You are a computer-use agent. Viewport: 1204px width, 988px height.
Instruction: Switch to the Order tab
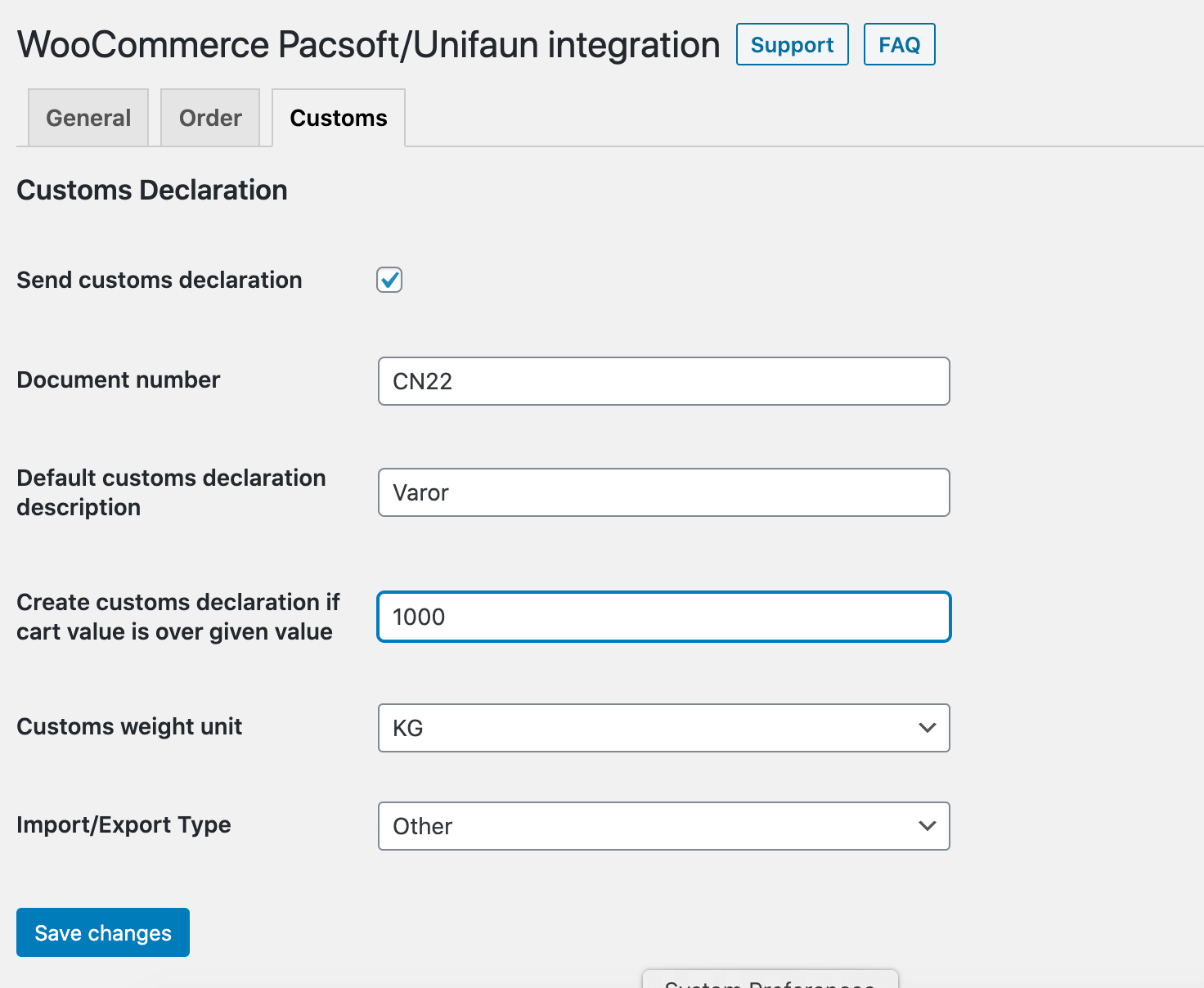point(210,118)
